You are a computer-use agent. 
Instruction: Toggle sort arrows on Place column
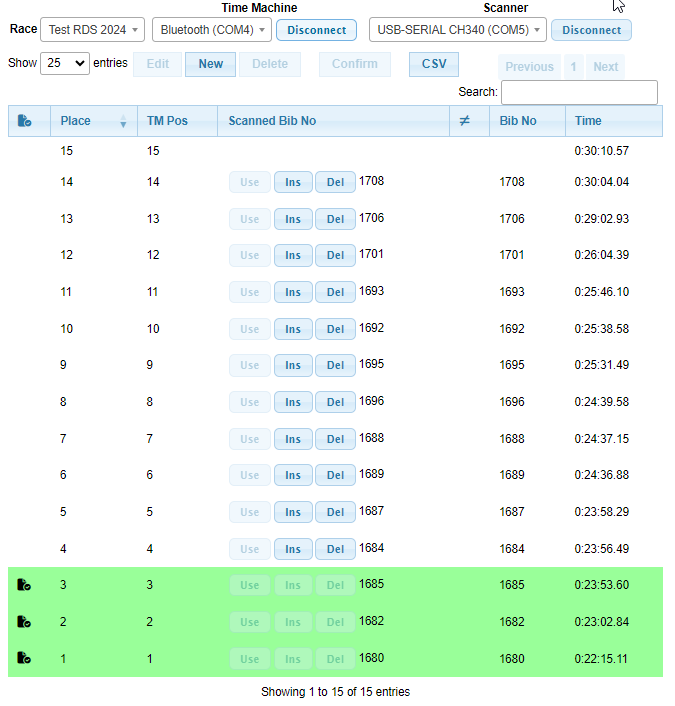123,121
